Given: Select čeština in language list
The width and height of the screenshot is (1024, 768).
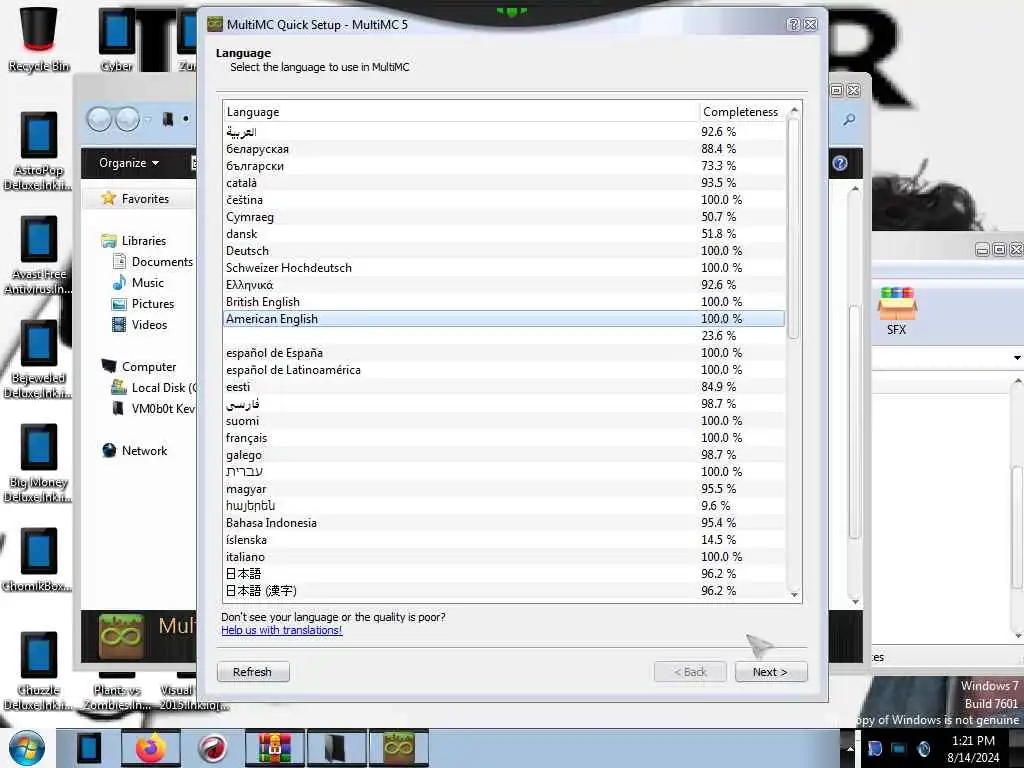Looking at the screenshot, I should (x=504, y=200).
